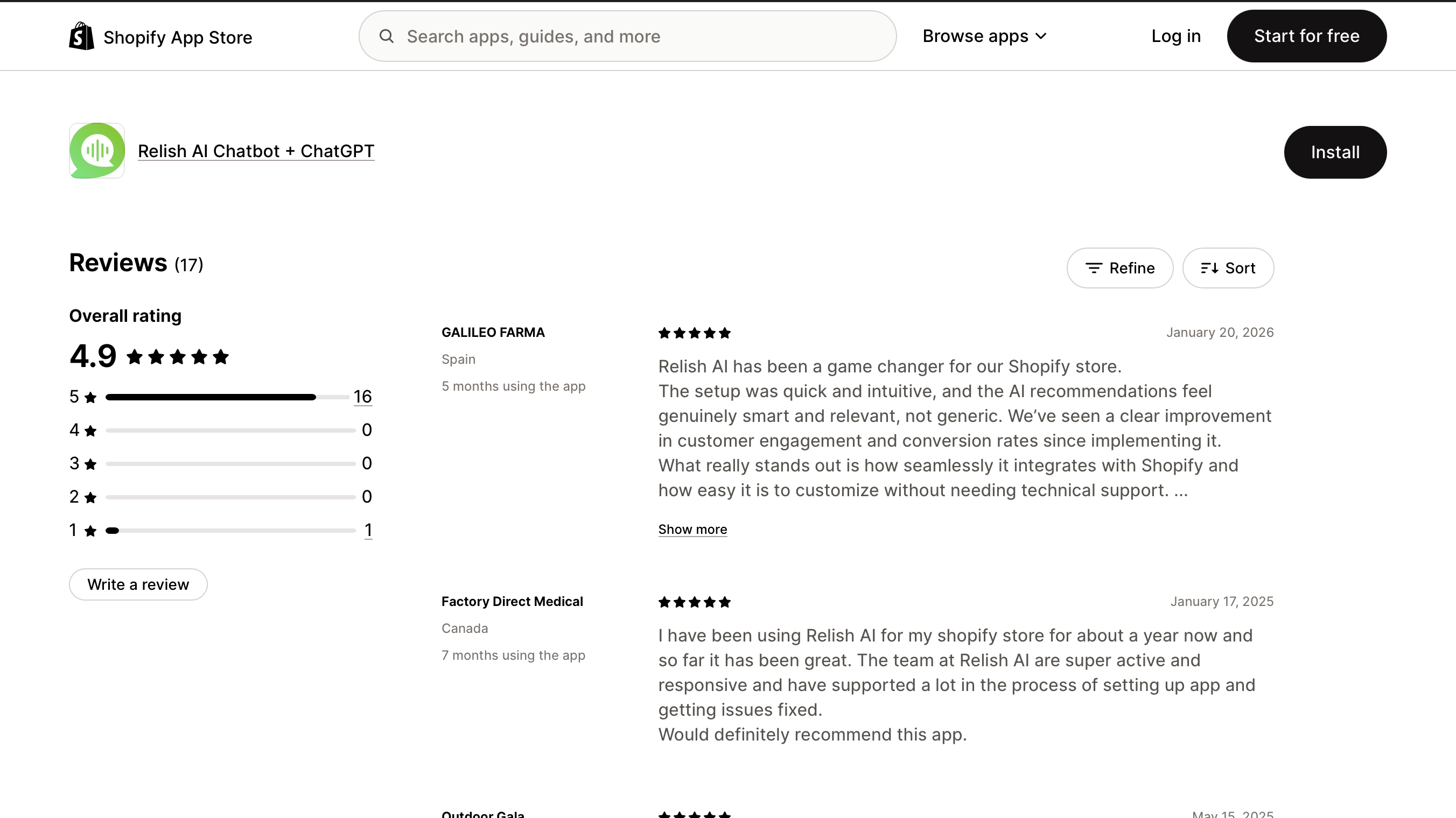Viewport: 1456px width, 818px height.
Task: Open the Refine filter panel
Action: (x=1119, y=268)
